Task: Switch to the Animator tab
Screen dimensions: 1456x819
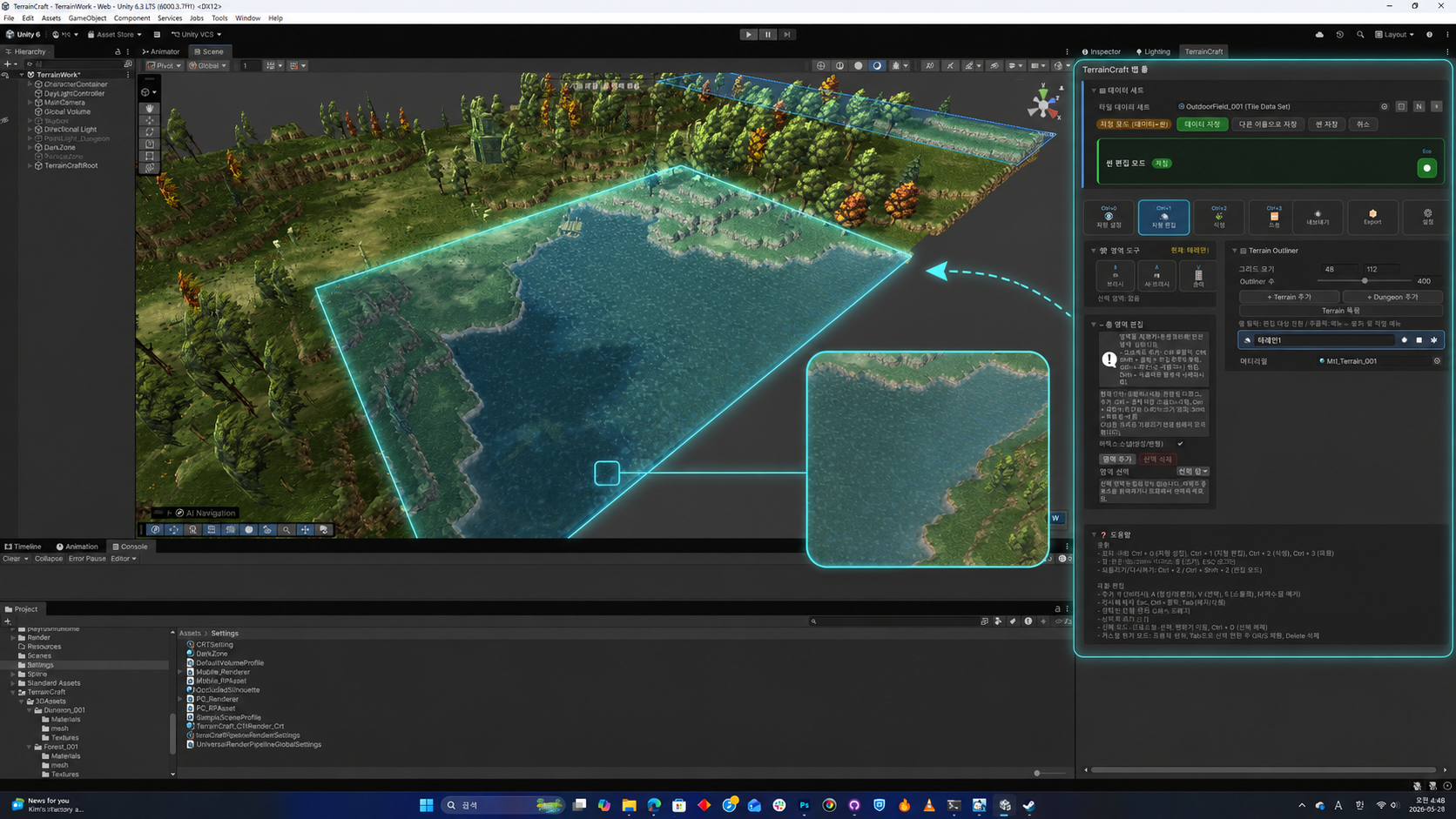Action: [x=161, y=51]
